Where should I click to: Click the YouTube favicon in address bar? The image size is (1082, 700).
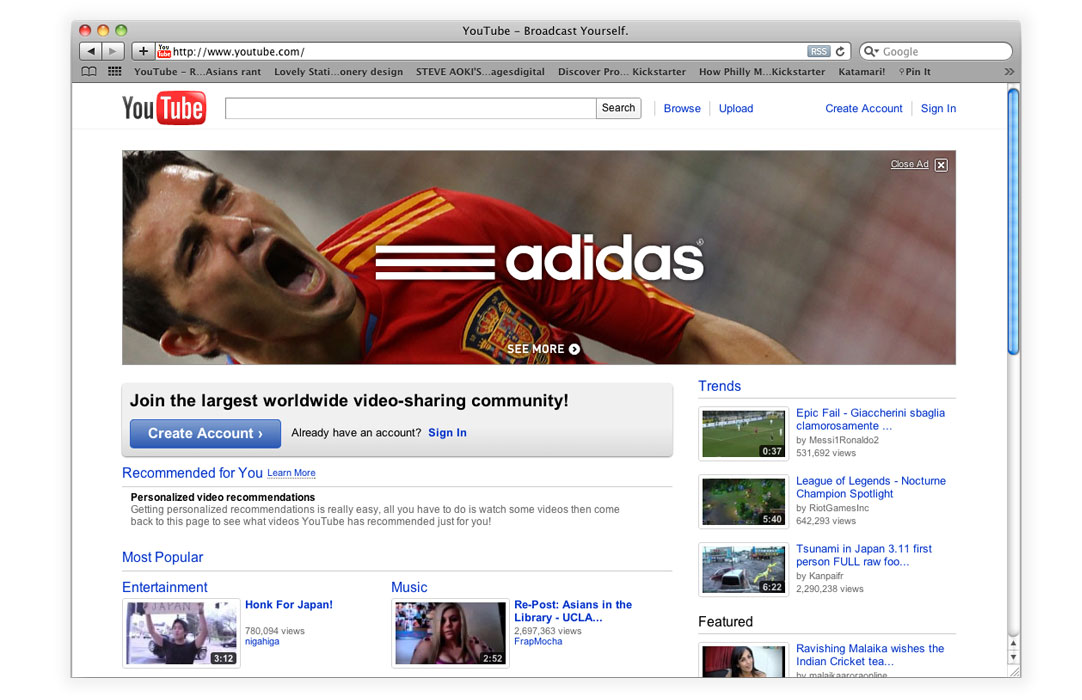(164, 51)
